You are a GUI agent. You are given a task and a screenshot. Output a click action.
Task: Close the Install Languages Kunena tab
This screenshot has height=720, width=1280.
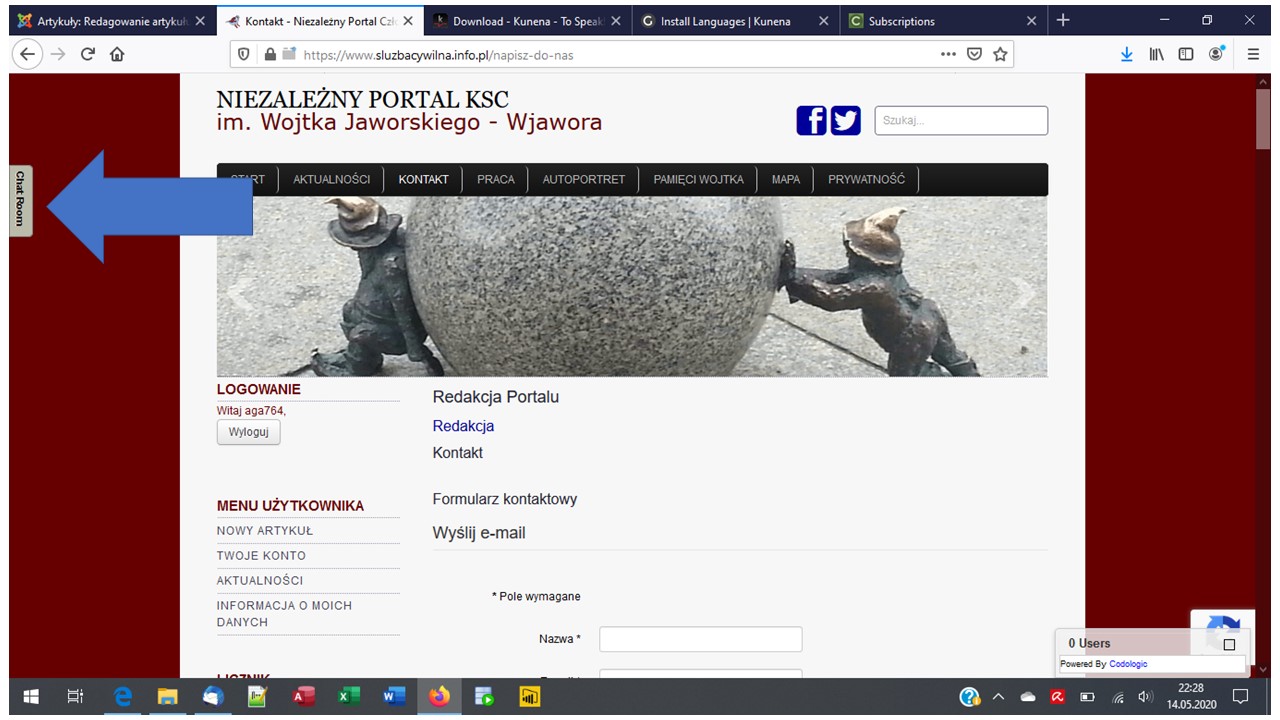[x=823, y=21]
